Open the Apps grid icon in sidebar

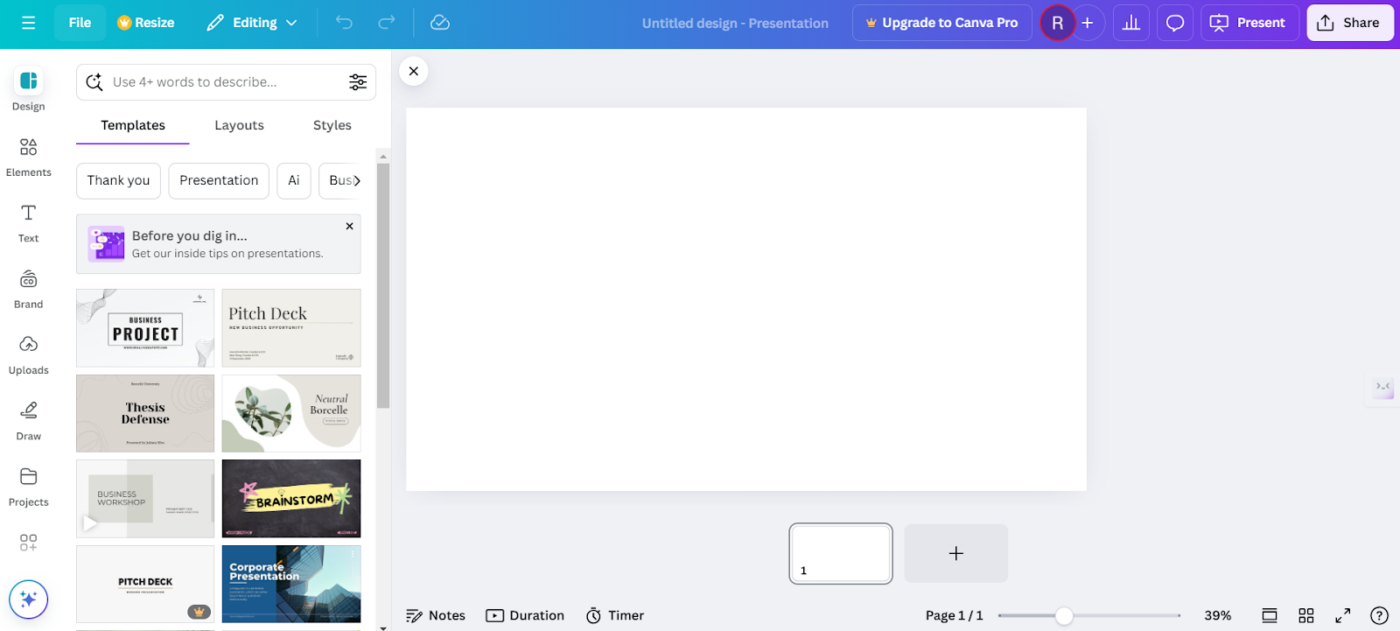(28, 543)
